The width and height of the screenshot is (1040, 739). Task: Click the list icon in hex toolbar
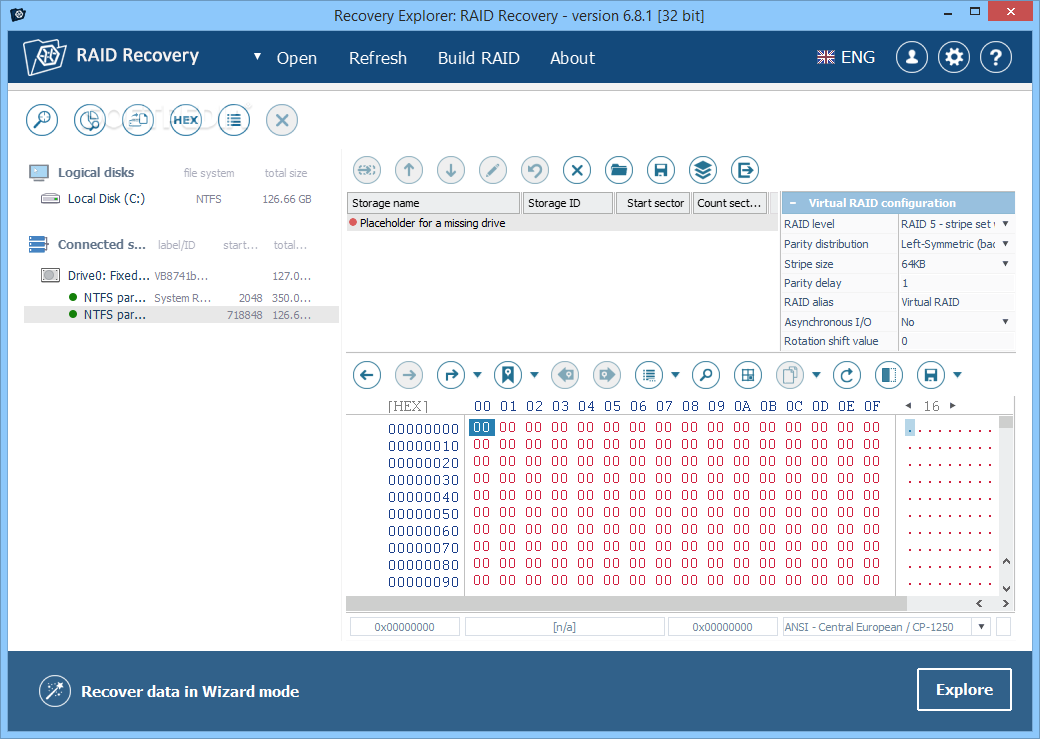[649, 375]
